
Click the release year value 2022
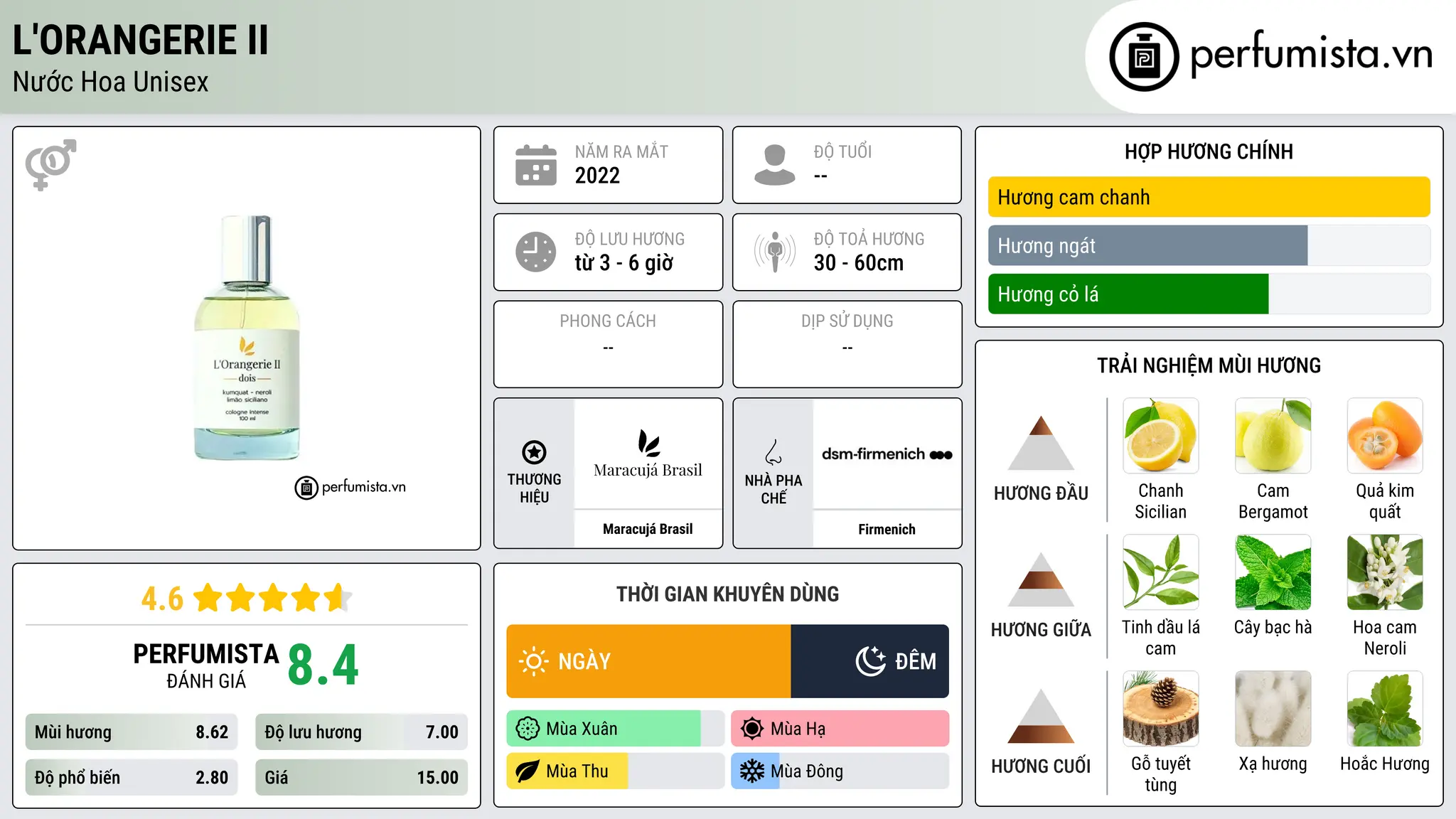pyautogui.click(x=597, y=176)
